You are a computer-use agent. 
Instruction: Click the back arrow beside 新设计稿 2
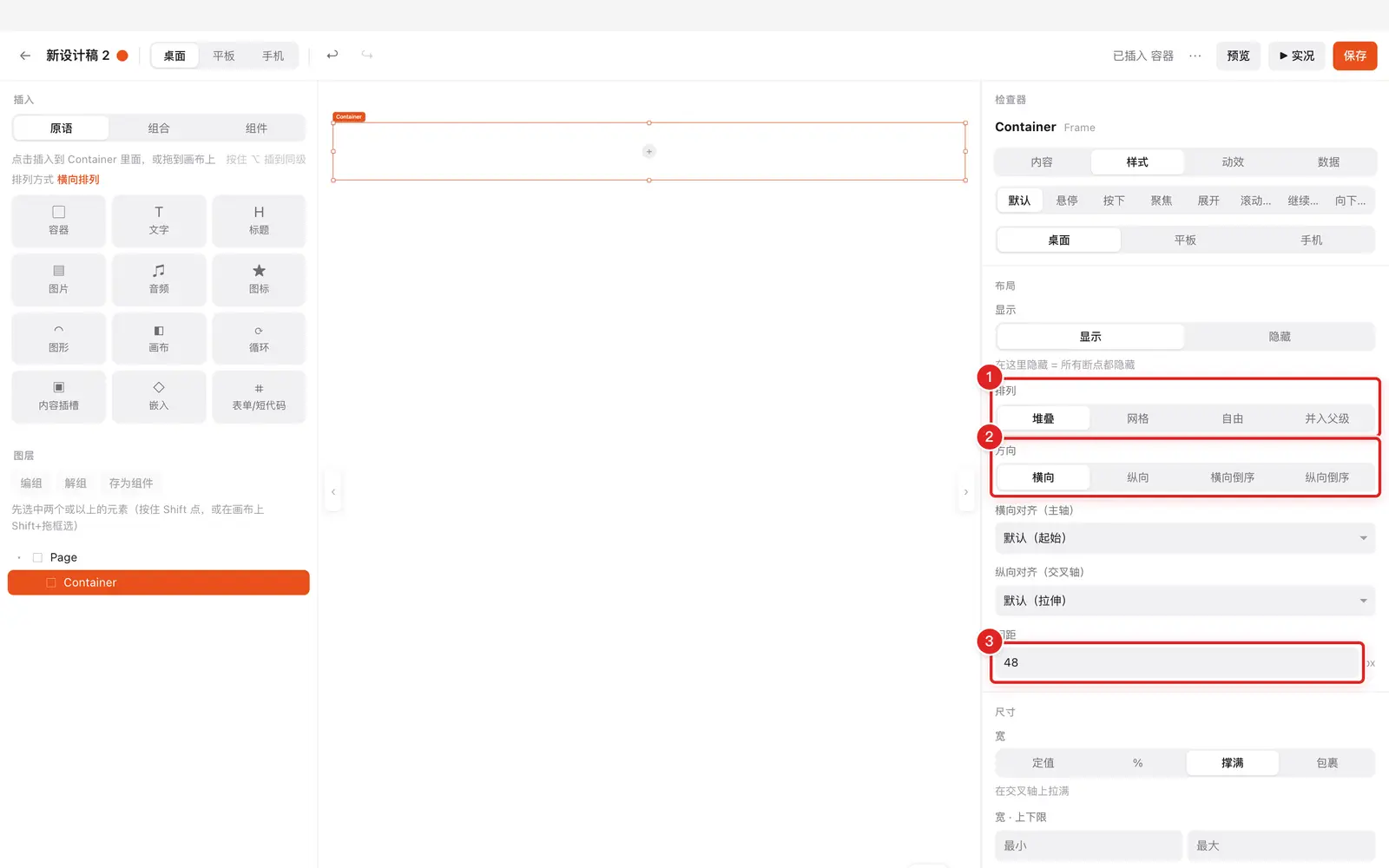pyautogui.click(x=25, y=56)
